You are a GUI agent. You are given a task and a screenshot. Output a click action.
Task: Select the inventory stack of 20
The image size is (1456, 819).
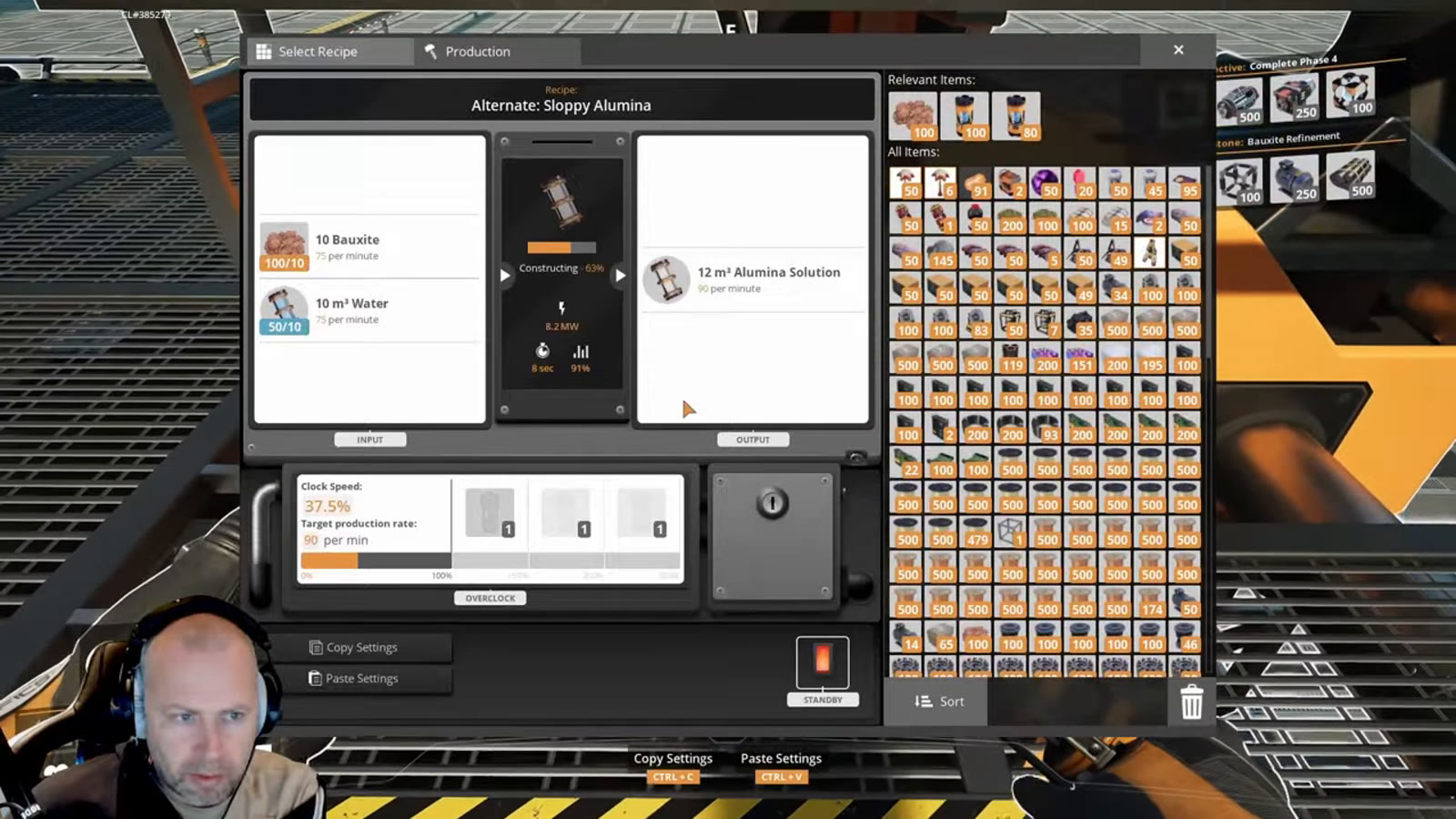point(1080,183)
